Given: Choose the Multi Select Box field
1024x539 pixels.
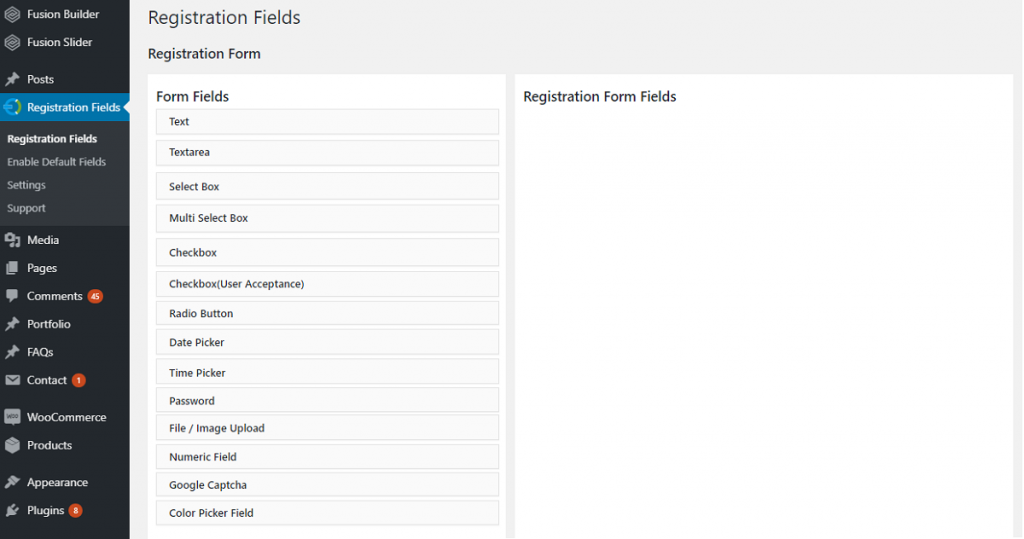Looking at the screenshot, I should (327, 218).
